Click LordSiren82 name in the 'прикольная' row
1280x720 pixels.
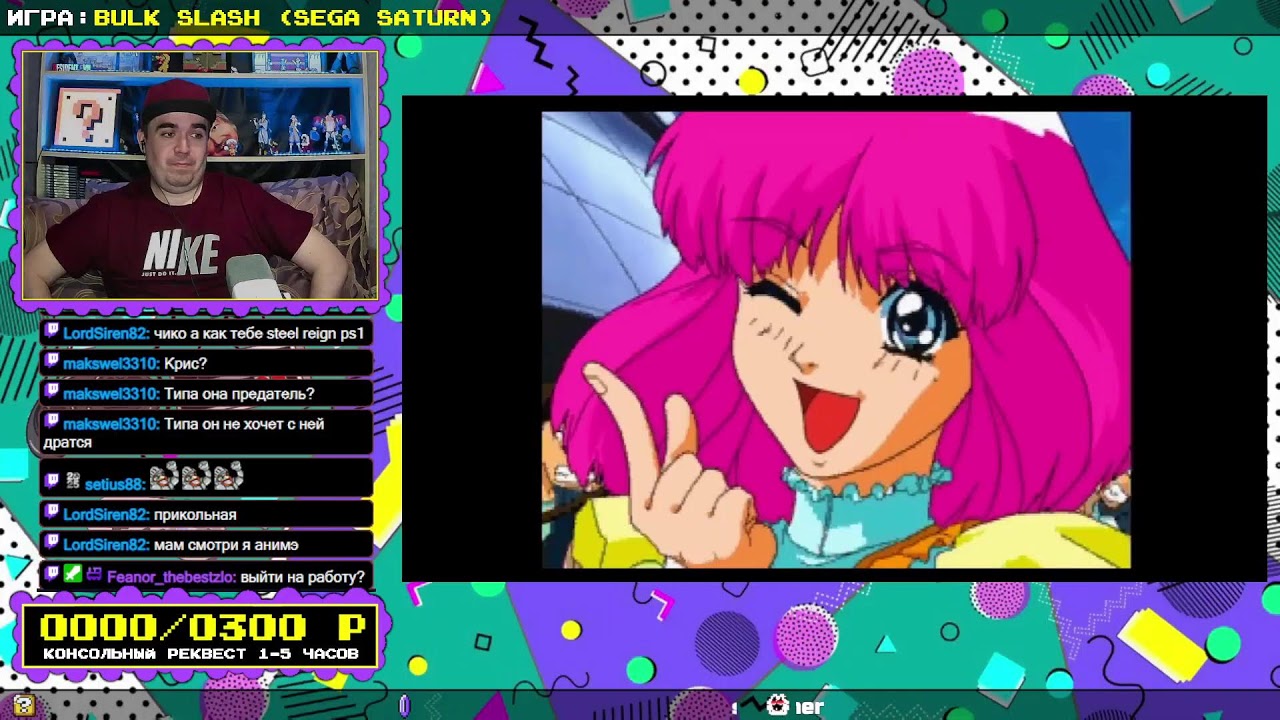pos(106,515)
